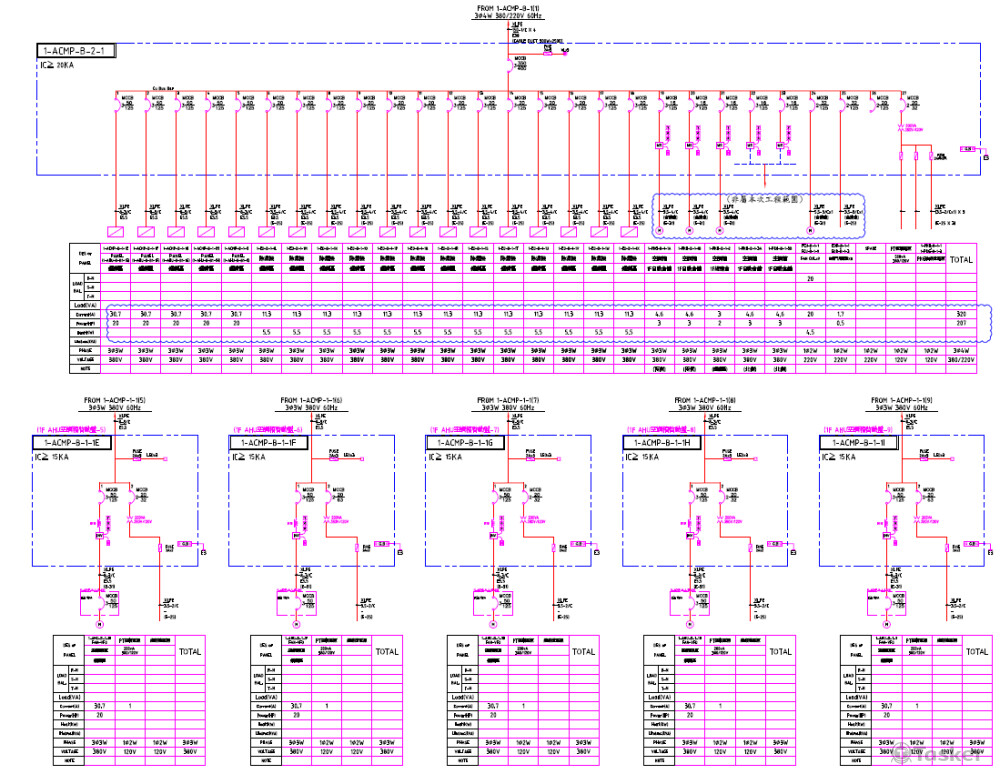Click the motor symbol below panel 1-ACMP-B-1-1H
This screenshot has height=774, width=1000.
click(690, 624)
